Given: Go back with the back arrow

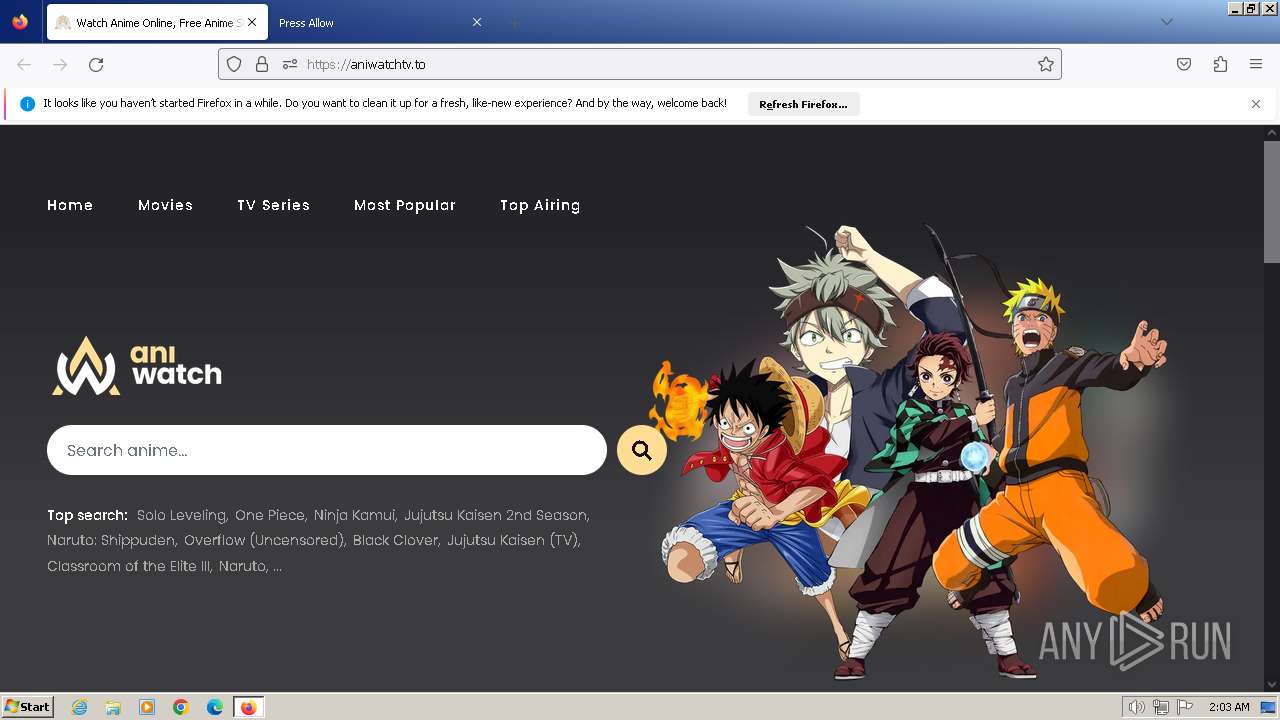Looking at the screenshot, I should 24,64.
